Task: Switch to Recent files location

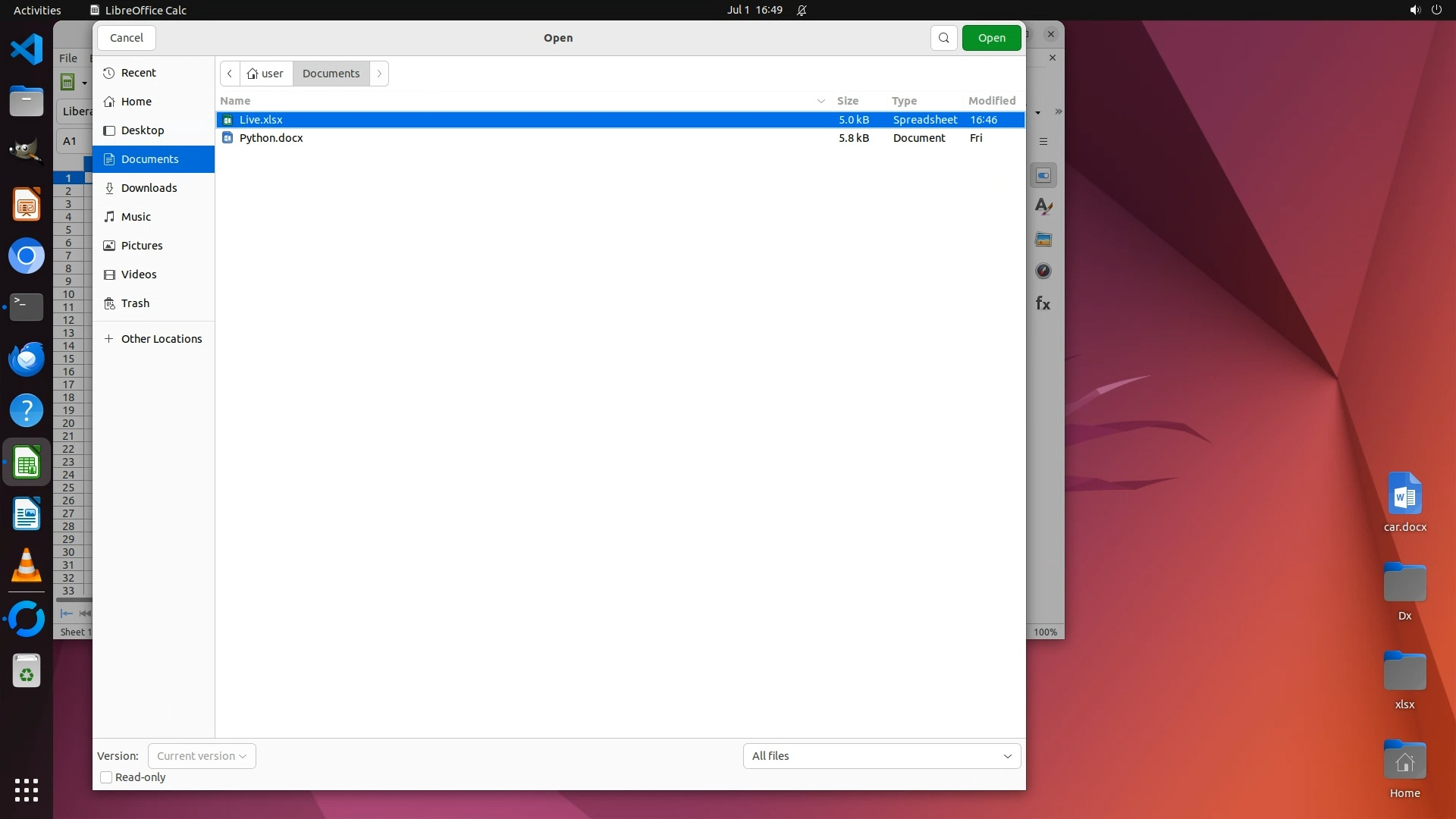Action: click(139, 73)
